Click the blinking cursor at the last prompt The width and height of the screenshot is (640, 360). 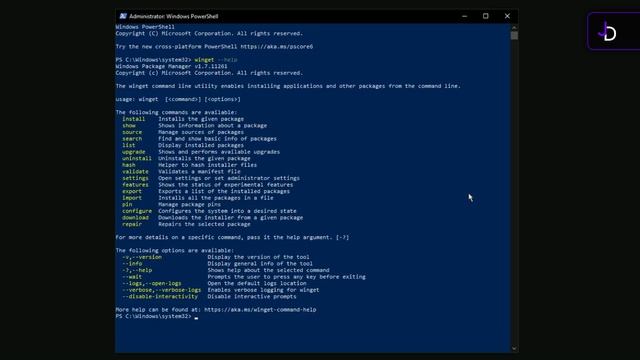click(196, 317)
